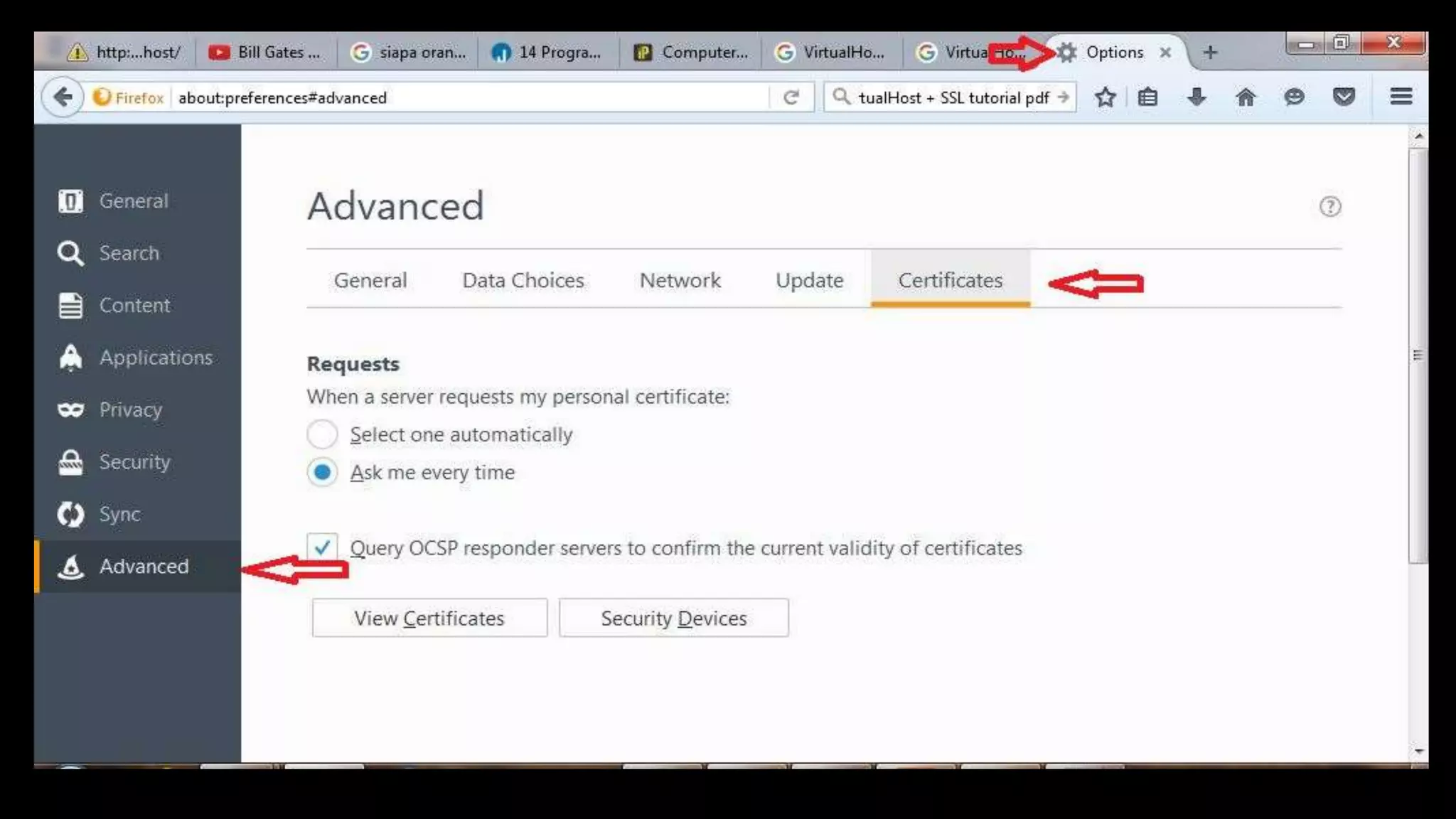Click the scroll-down arrow on the scrollbar
The image size is (1456, 819).
1418,751
